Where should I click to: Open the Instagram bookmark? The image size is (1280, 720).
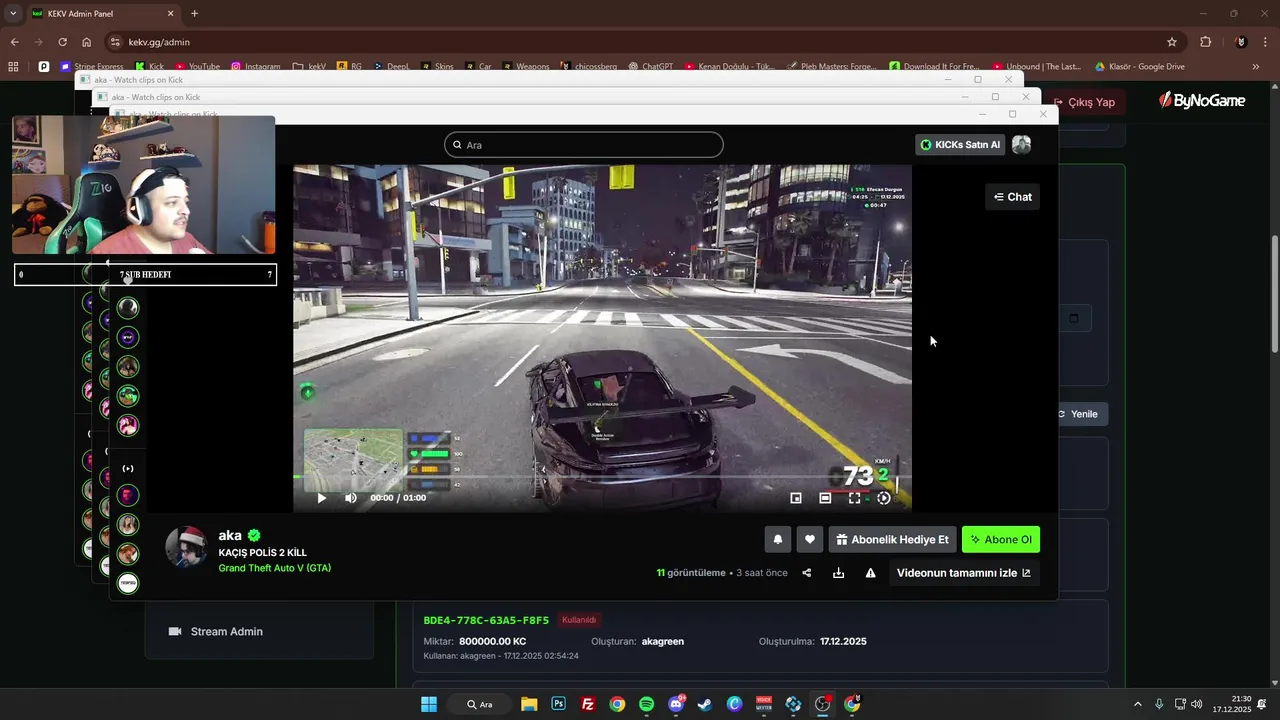[x=256, y=66]
